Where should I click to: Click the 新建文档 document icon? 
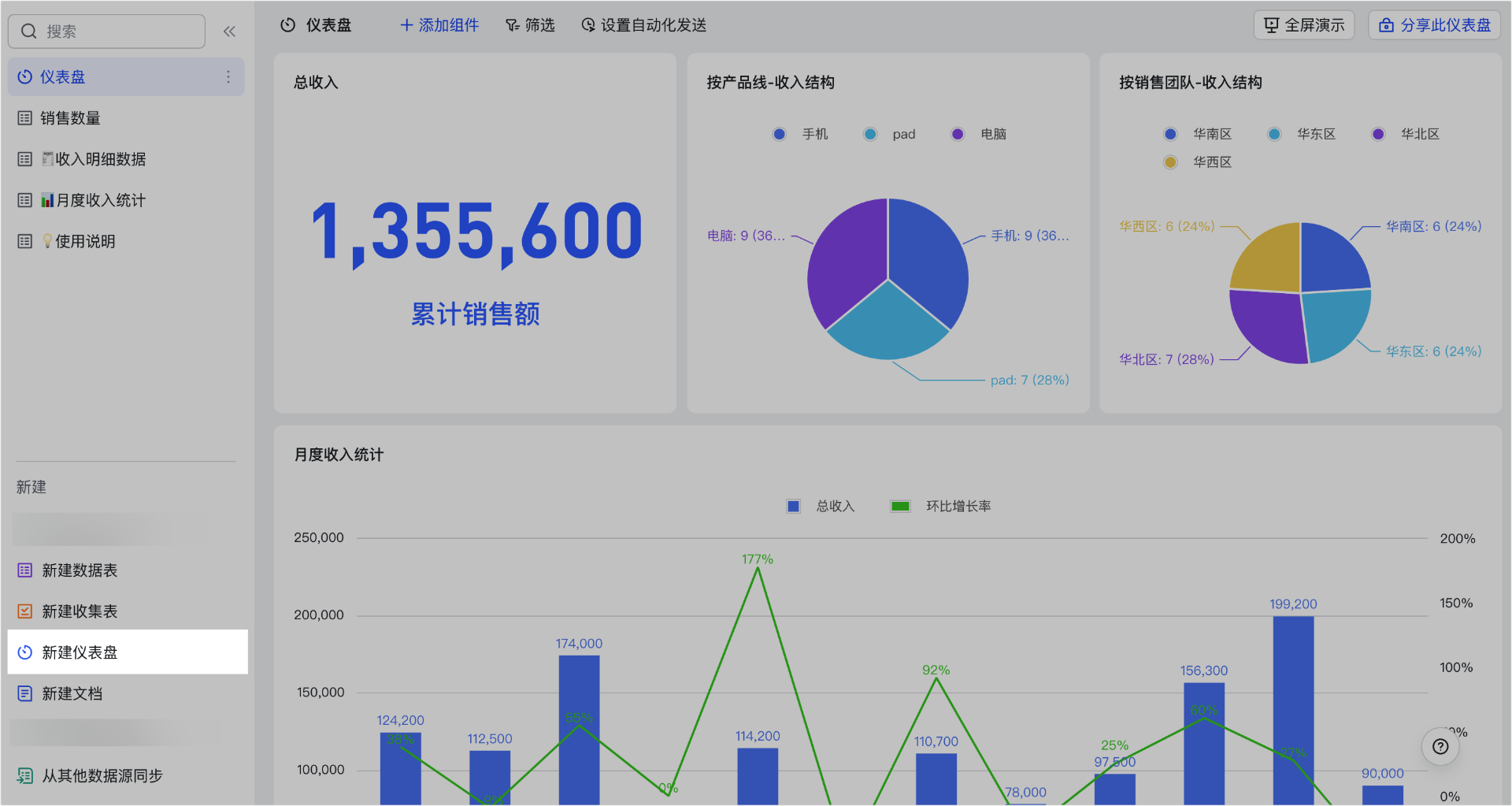[x=25, y=693]
